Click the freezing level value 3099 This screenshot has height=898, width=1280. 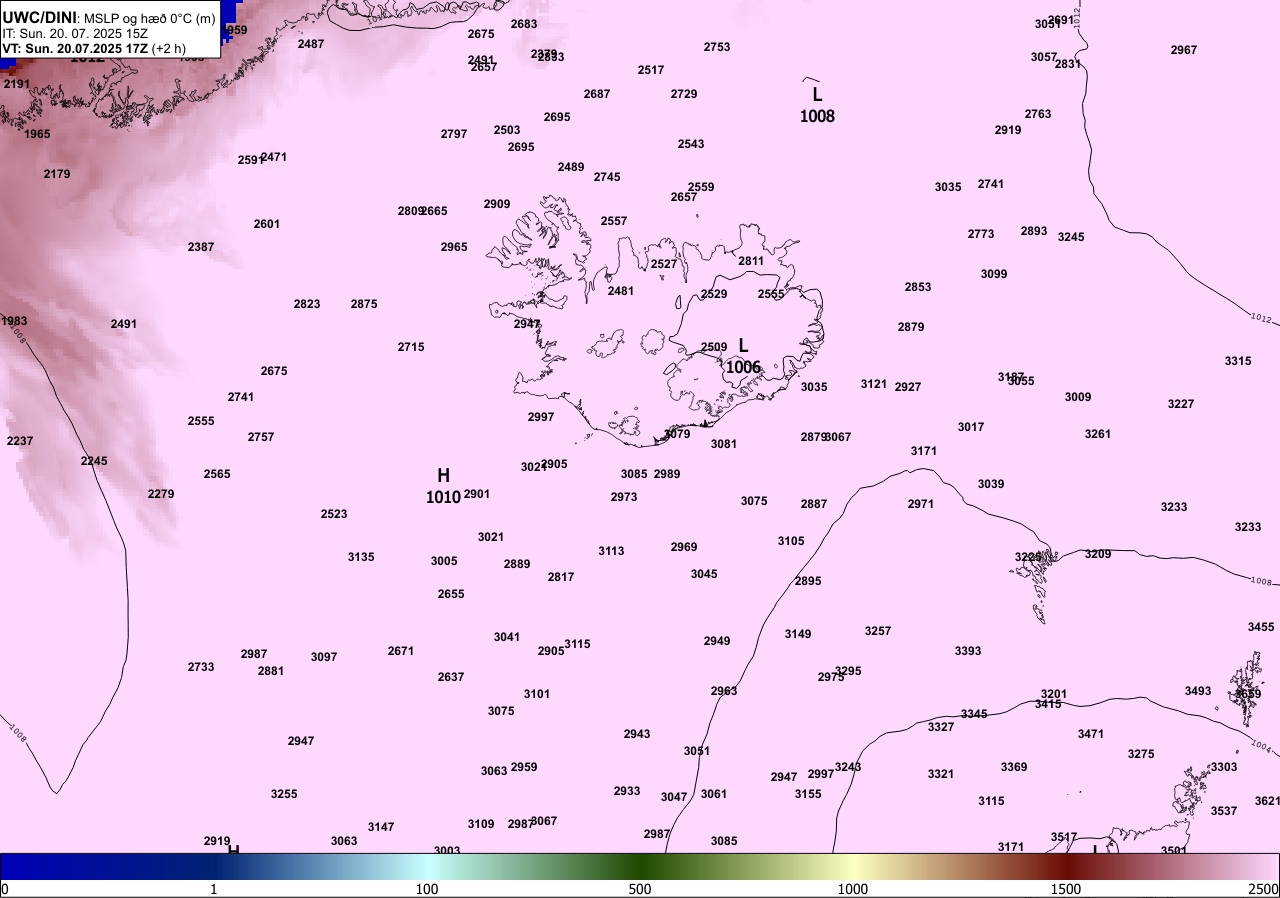coord(994,274)
